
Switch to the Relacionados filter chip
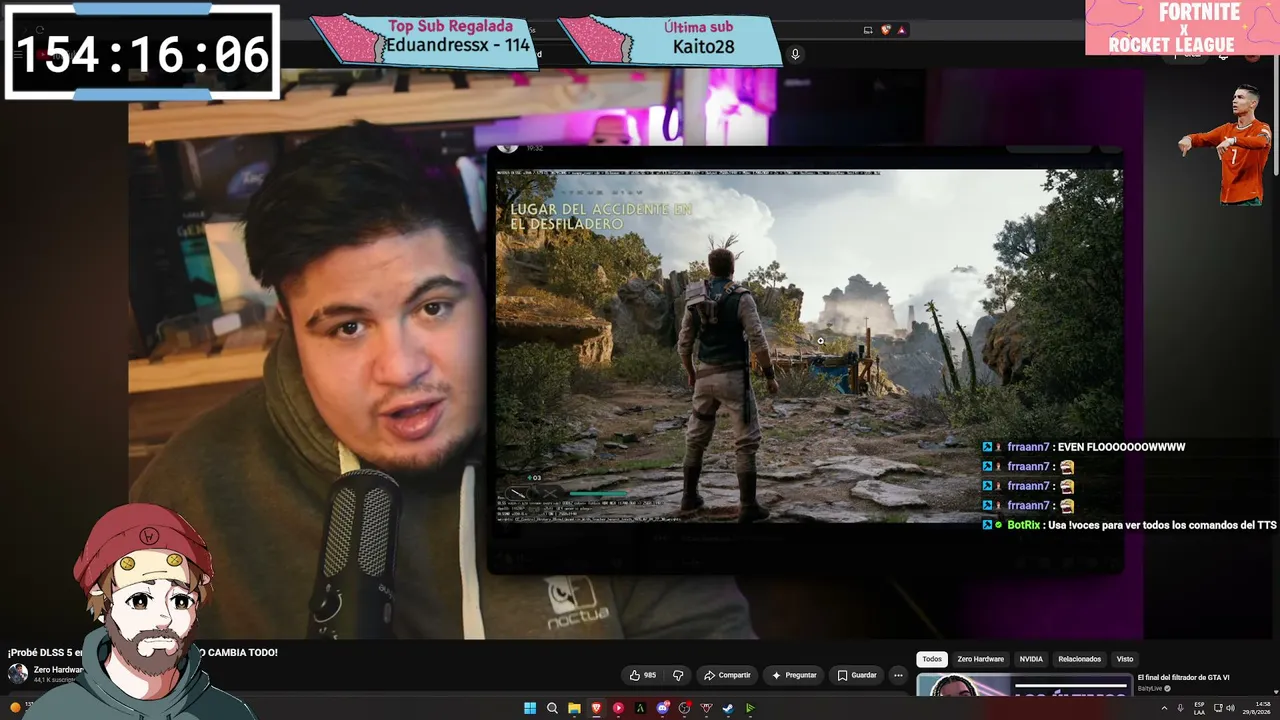(1080, 659)
